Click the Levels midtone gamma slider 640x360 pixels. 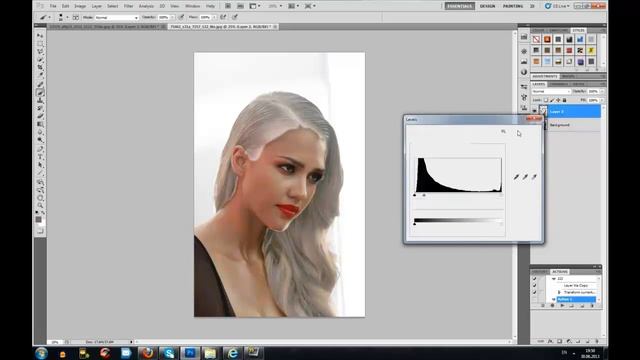[424, 195]
